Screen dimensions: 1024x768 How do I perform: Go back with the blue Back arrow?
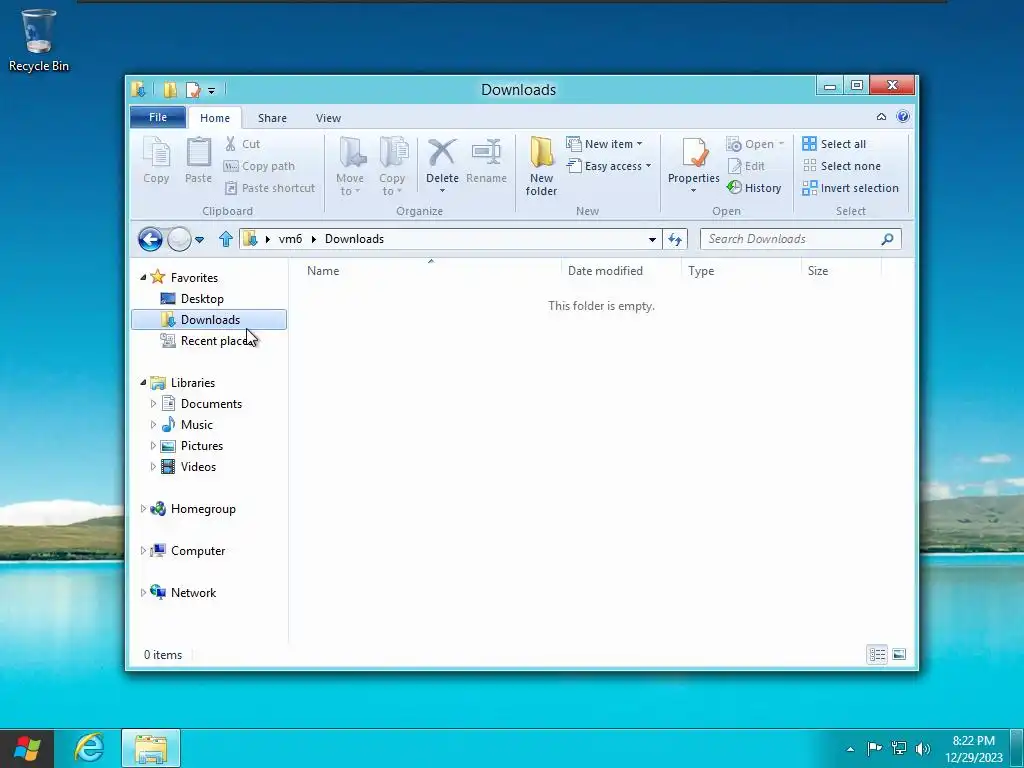click(x=150, y=239)
